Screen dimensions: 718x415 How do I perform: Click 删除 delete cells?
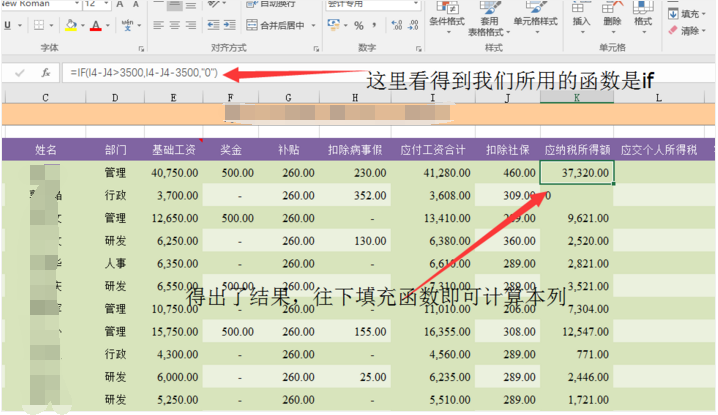[612, 18]
